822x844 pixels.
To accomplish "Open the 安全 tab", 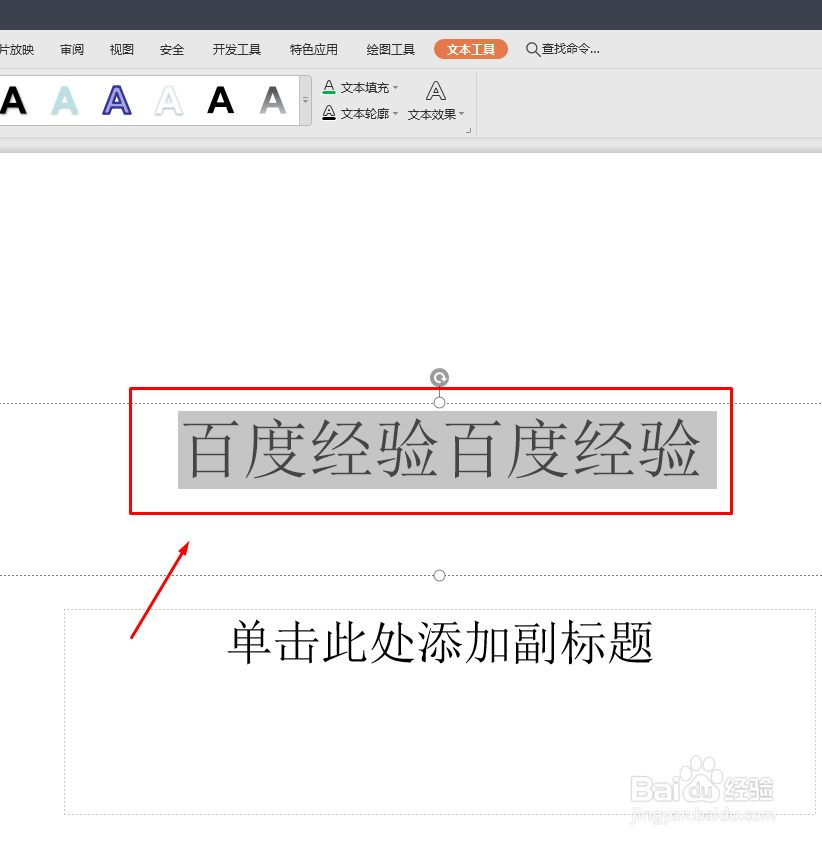I will click(172, 50).
